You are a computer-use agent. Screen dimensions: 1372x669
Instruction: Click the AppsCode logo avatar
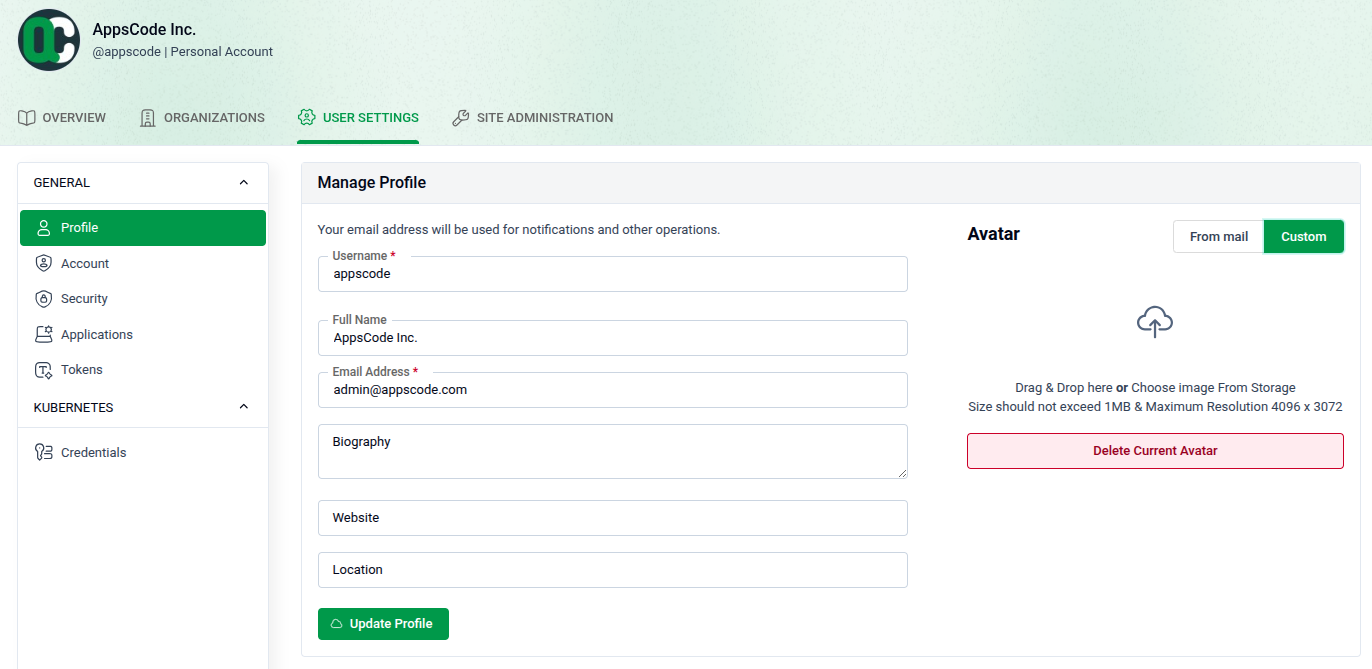point(49,40)
